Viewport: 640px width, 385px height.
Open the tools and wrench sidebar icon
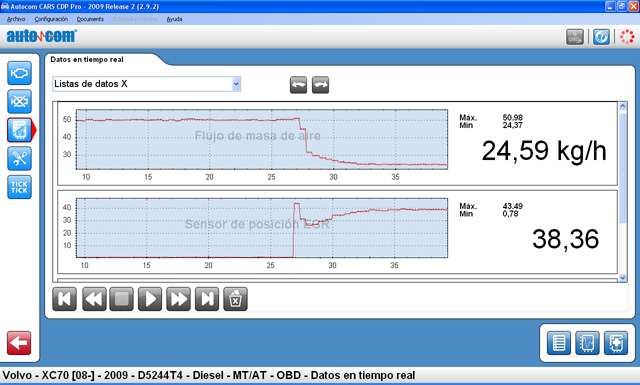coord(19,158)
